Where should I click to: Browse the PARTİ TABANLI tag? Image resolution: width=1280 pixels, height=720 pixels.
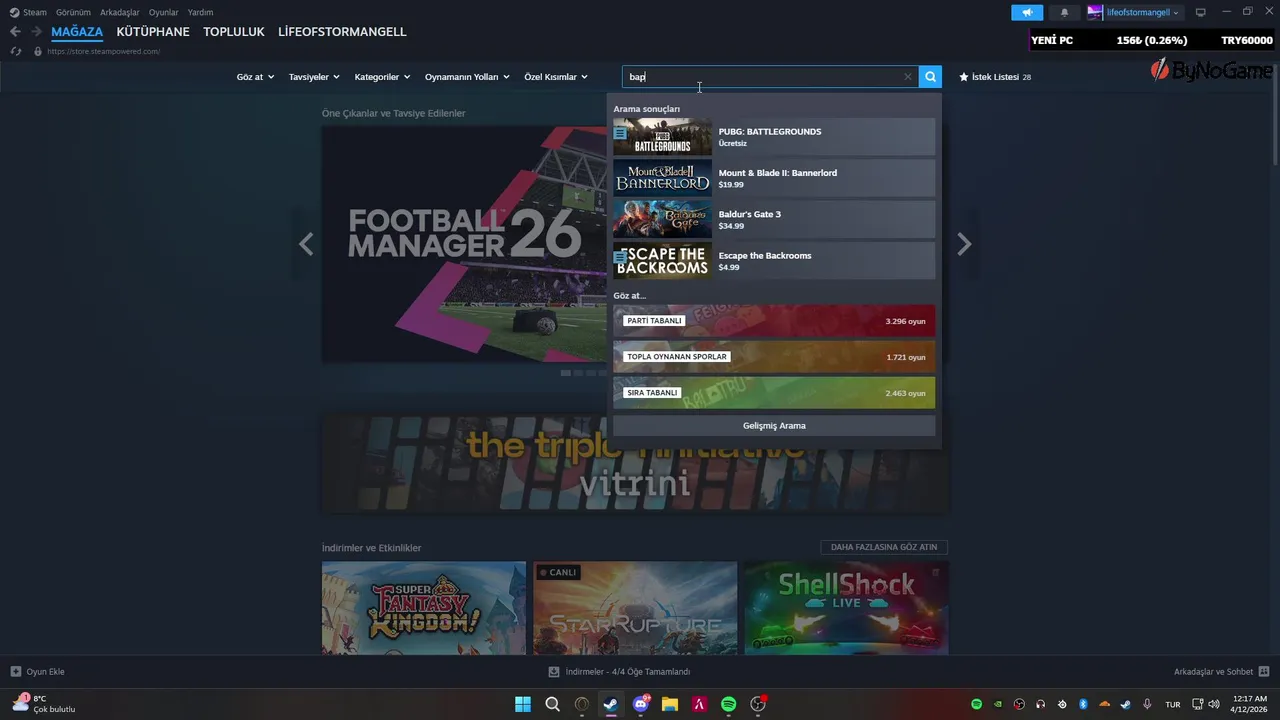(774, 321)
